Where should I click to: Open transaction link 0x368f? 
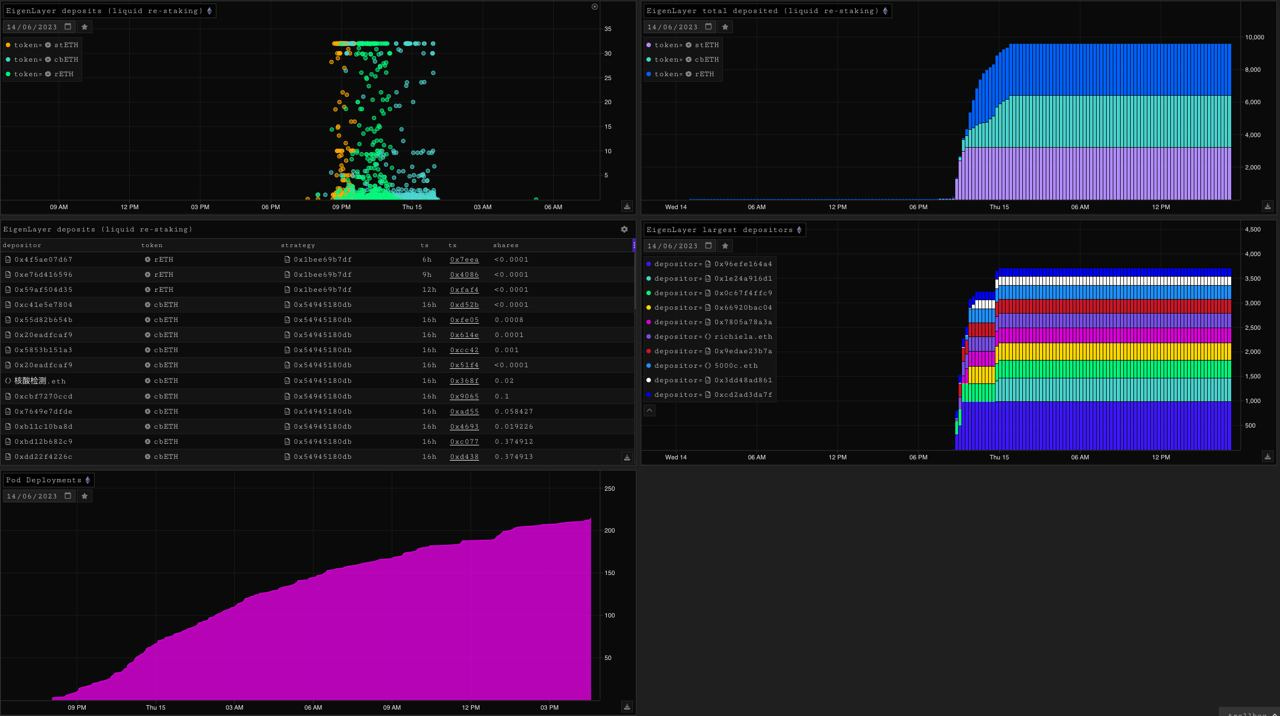pos(464,381)
